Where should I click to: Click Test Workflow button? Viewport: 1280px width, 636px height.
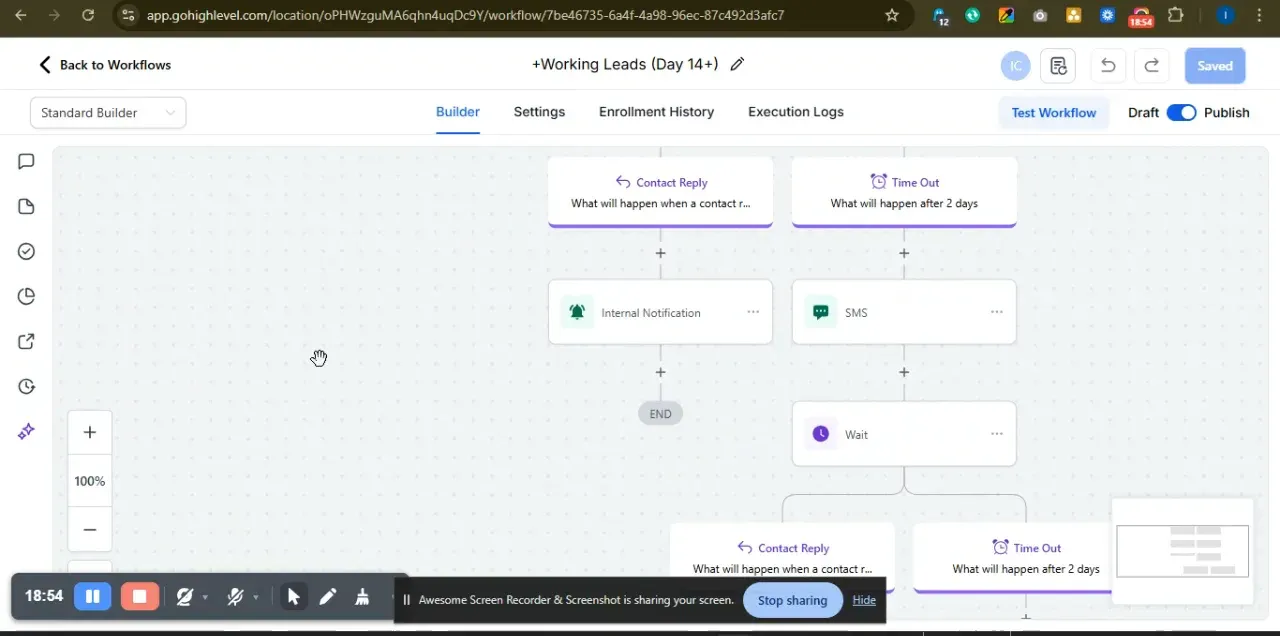pos(1054,113)
